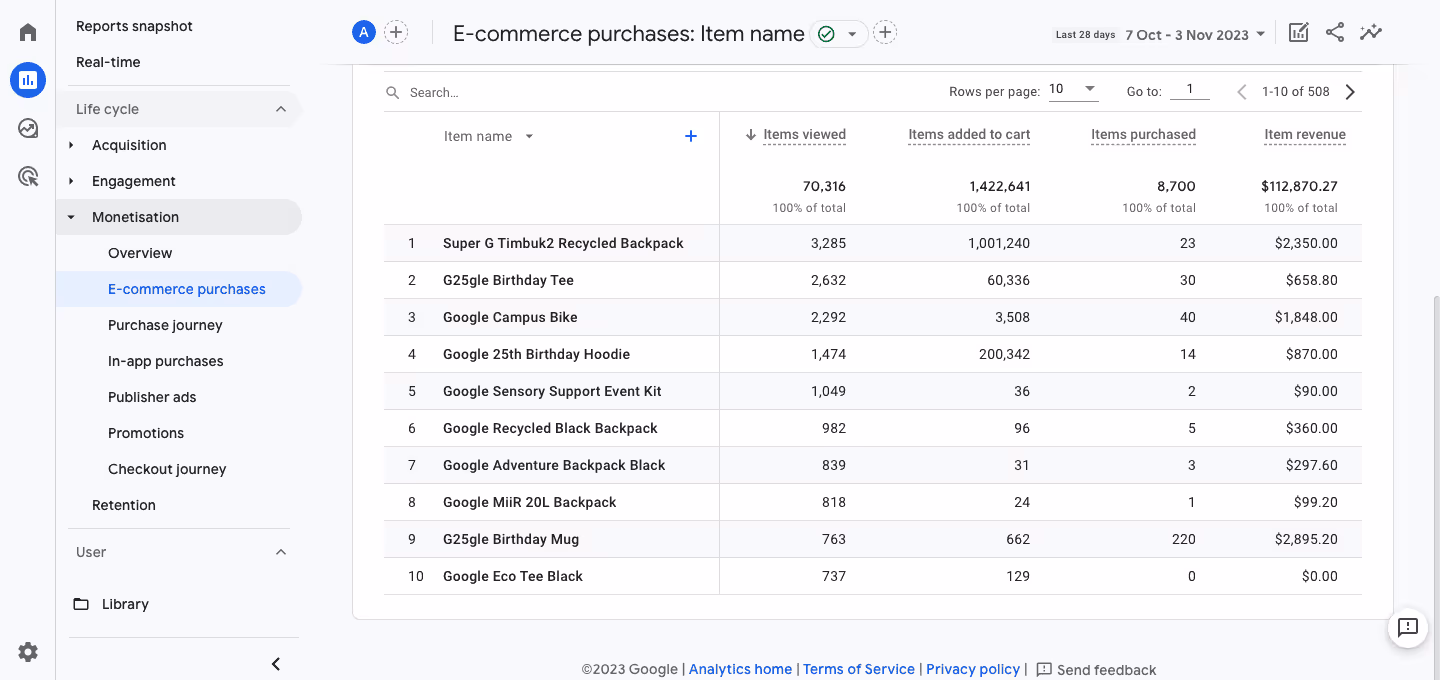
Task: Open the Reports icon in left rail
Action: click(x=28, y=80)
